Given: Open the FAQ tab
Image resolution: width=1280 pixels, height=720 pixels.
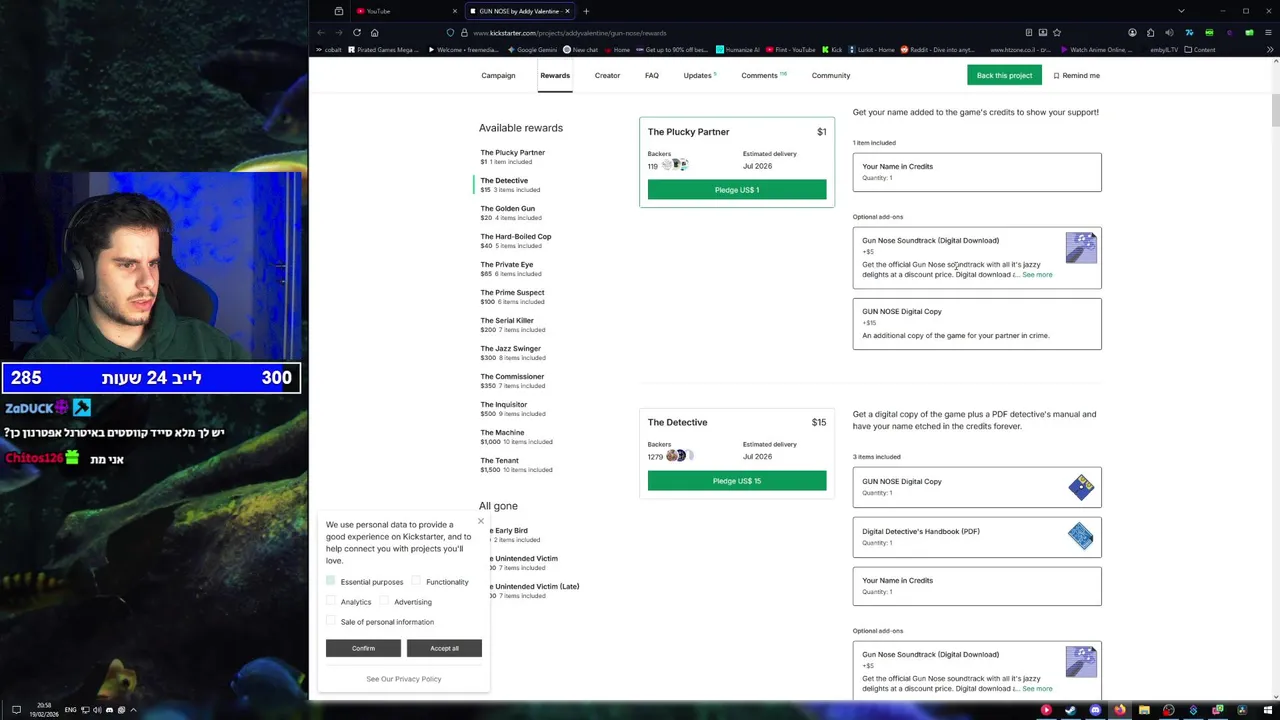Looking at the screenshot, I should click(x=652, y=75).
